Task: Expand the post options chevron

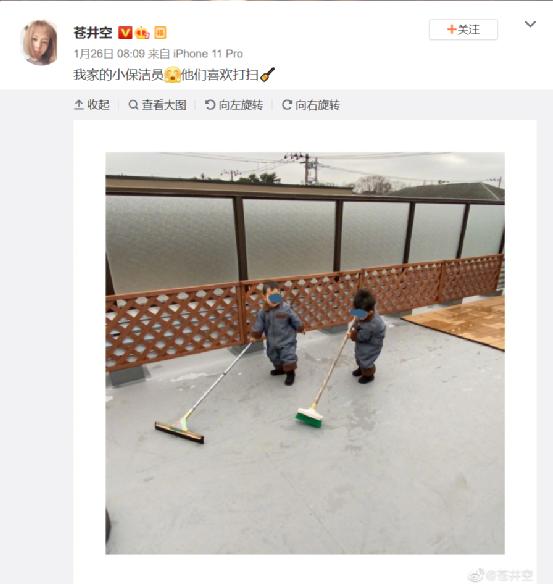Action: [530, 24]
